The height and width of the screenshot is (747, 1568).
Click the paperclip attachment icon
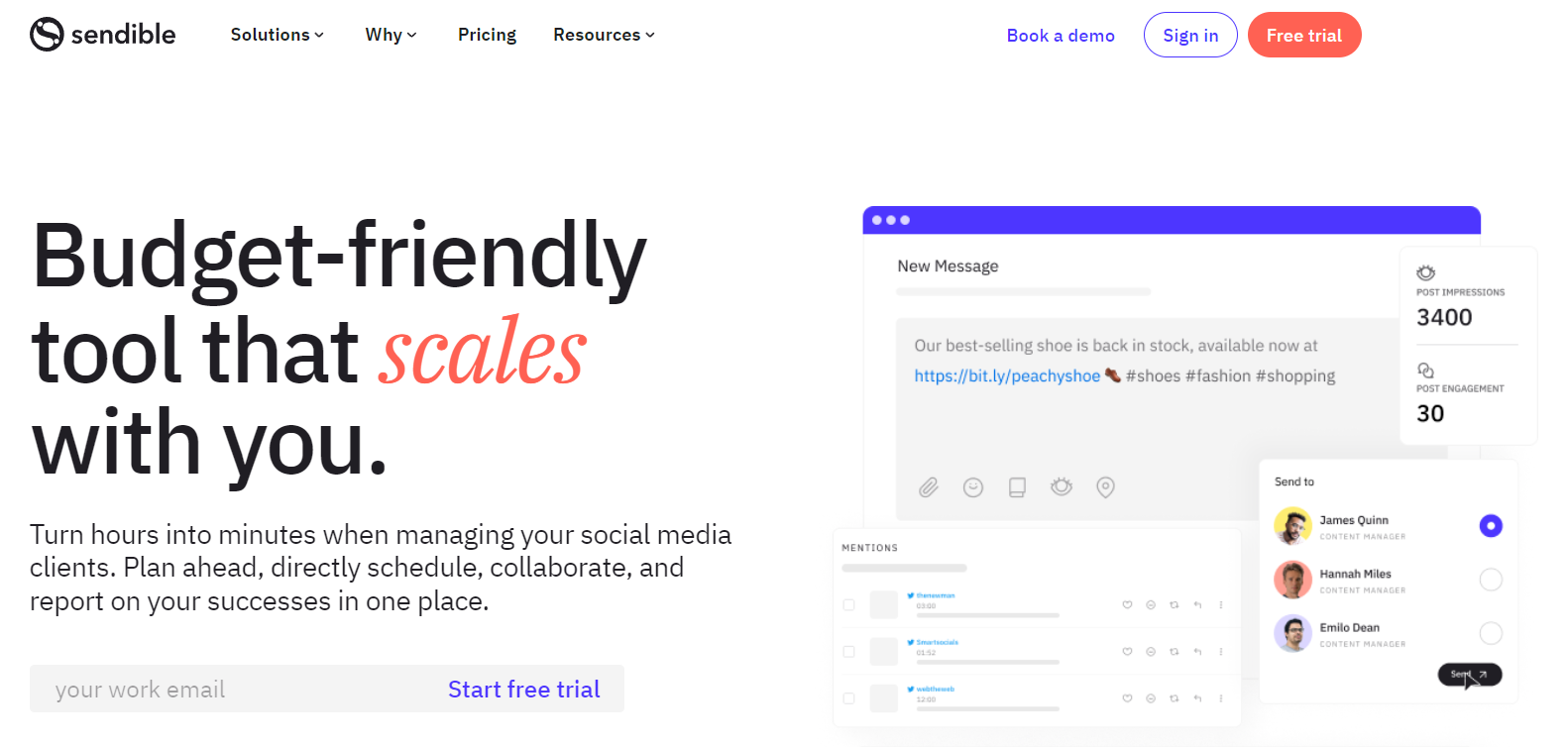(x=929, y=487)
